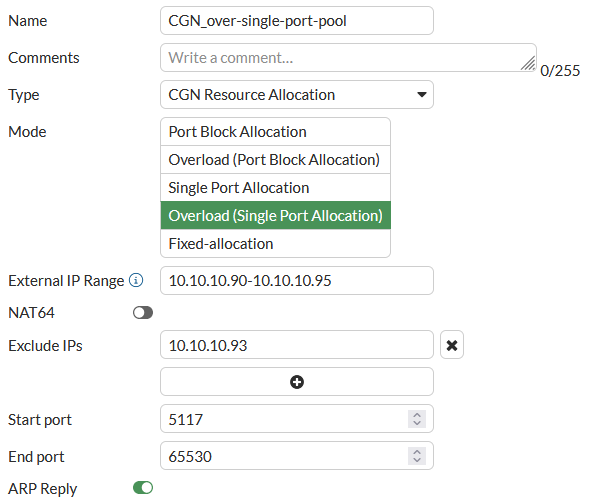Select Overload (Port Block Allocation) mode
The image size is (602, 503).
click(275, 160)
